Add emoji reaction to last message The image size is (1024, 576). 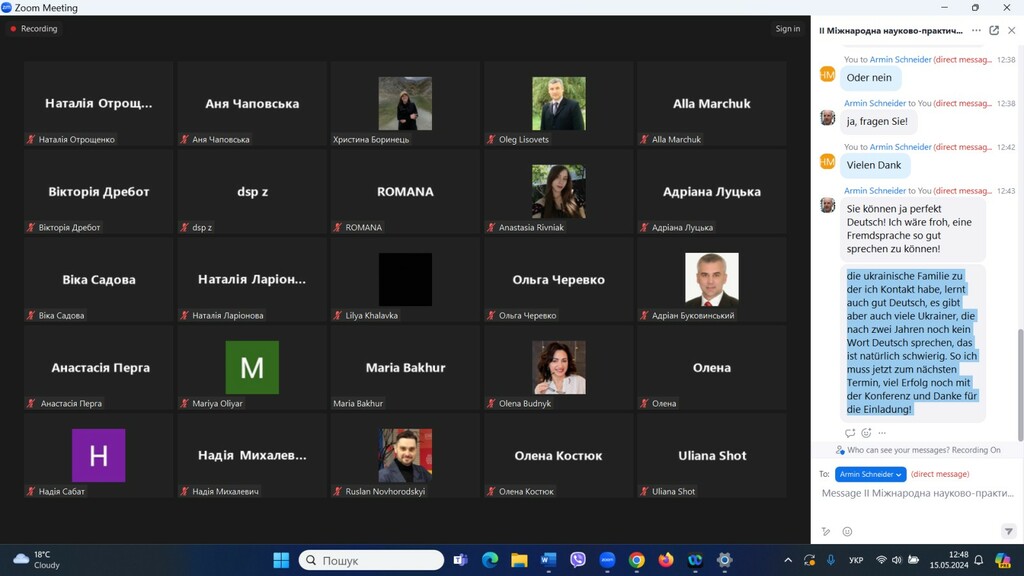(x=866, y=433)
